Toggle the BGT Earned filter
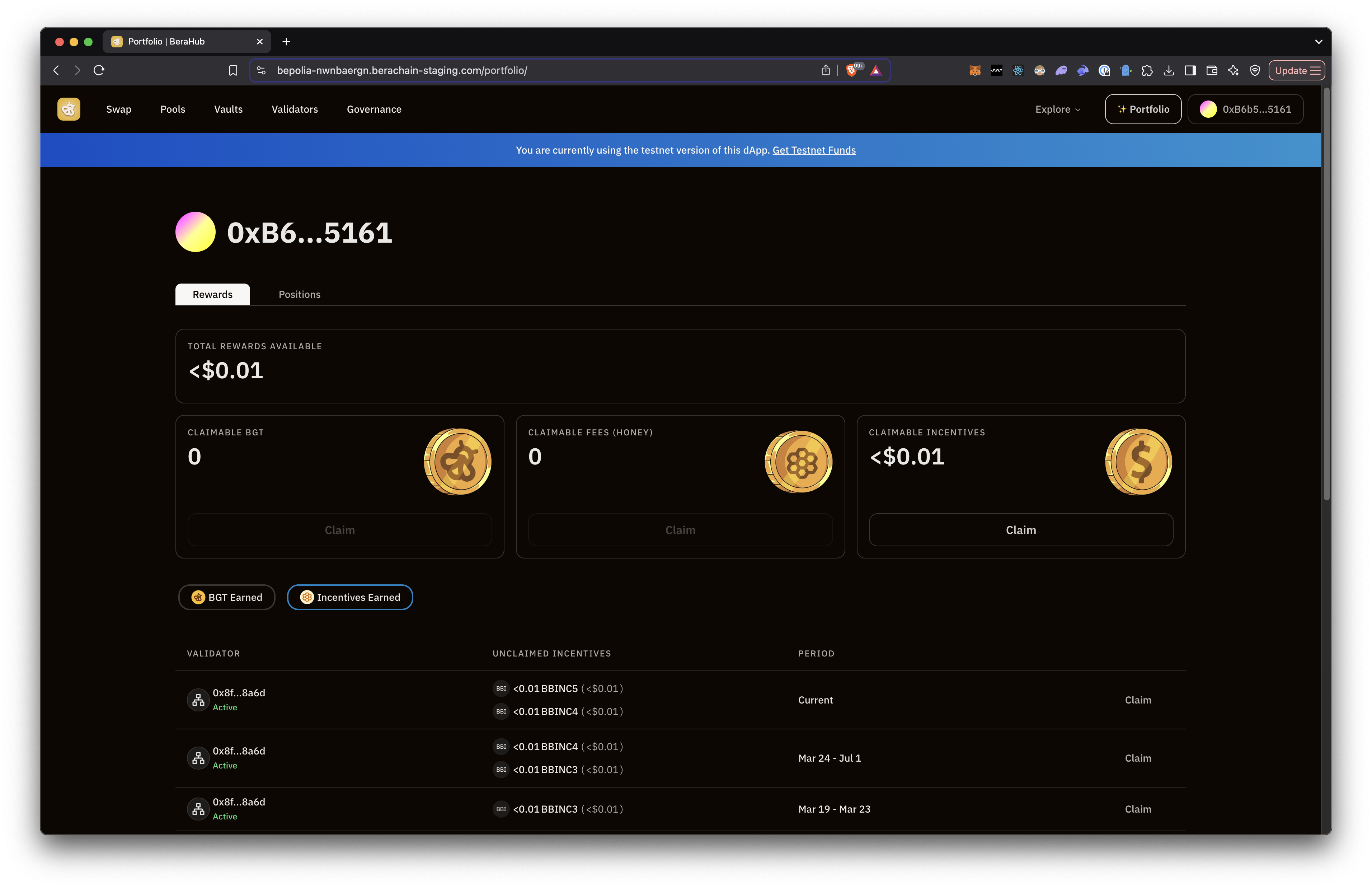 (226, 597)
